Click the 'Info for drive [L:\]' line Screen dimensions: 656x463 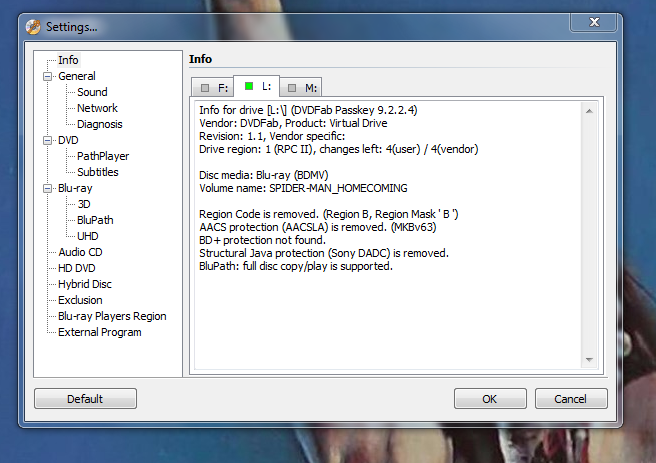click(x=308, y=110)
